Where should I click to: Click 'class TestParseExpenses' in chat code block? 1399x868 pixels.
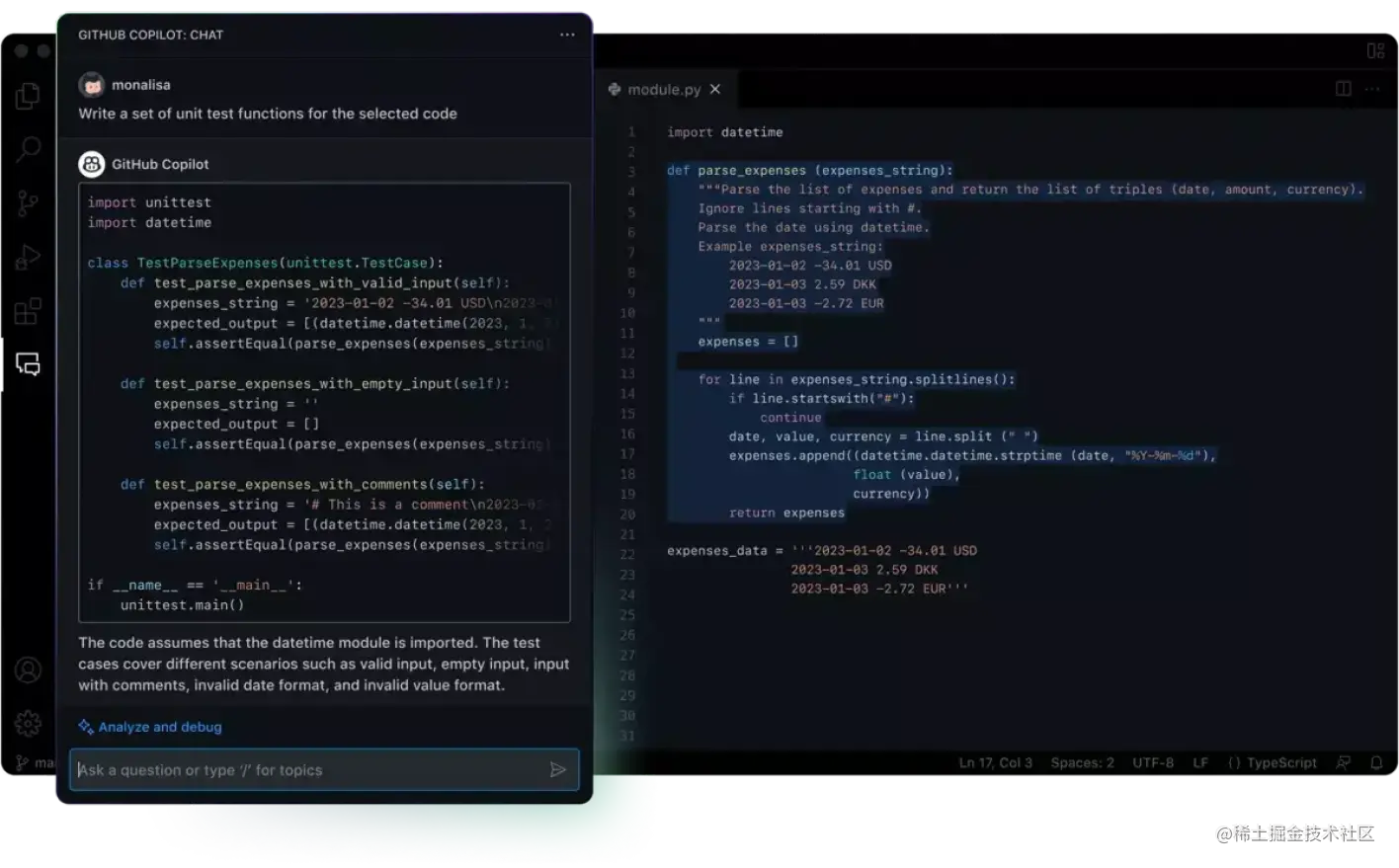click(x=265, y=263)
